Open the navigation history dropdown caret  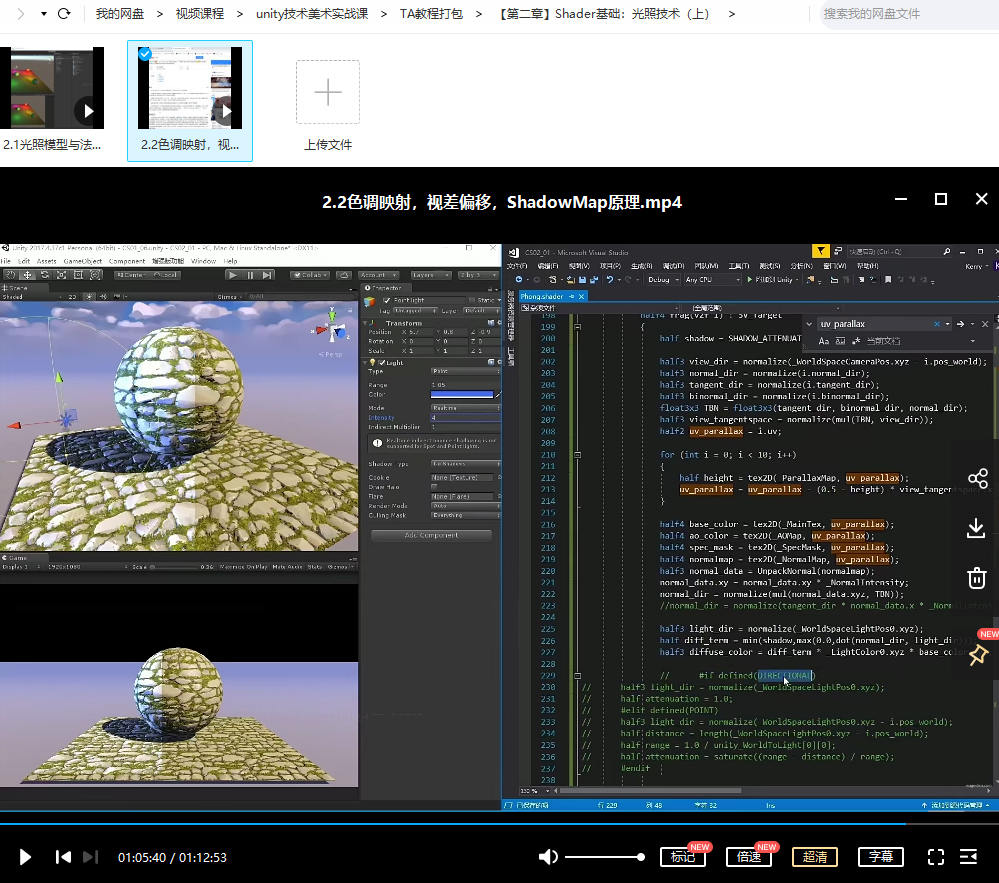click(43, 13)
